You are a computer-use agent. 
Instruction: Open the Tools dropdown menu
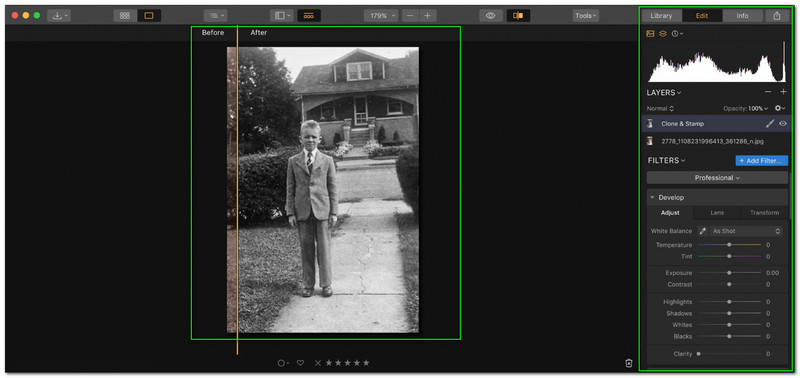tap(585, 16)
